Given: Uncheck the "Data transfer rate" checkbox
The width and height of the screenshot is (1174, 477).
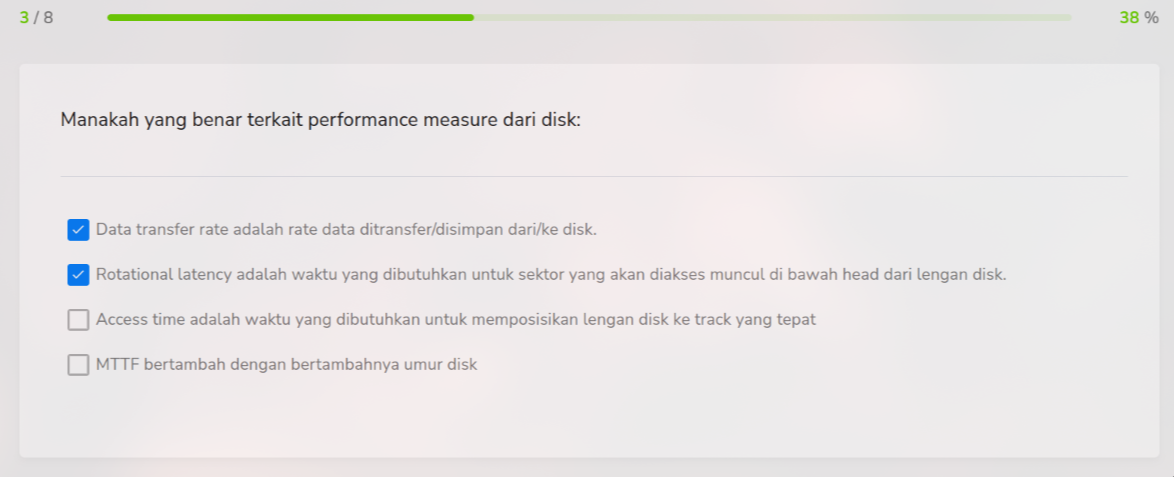Looking at the screenshot, I should click(78, 230).
